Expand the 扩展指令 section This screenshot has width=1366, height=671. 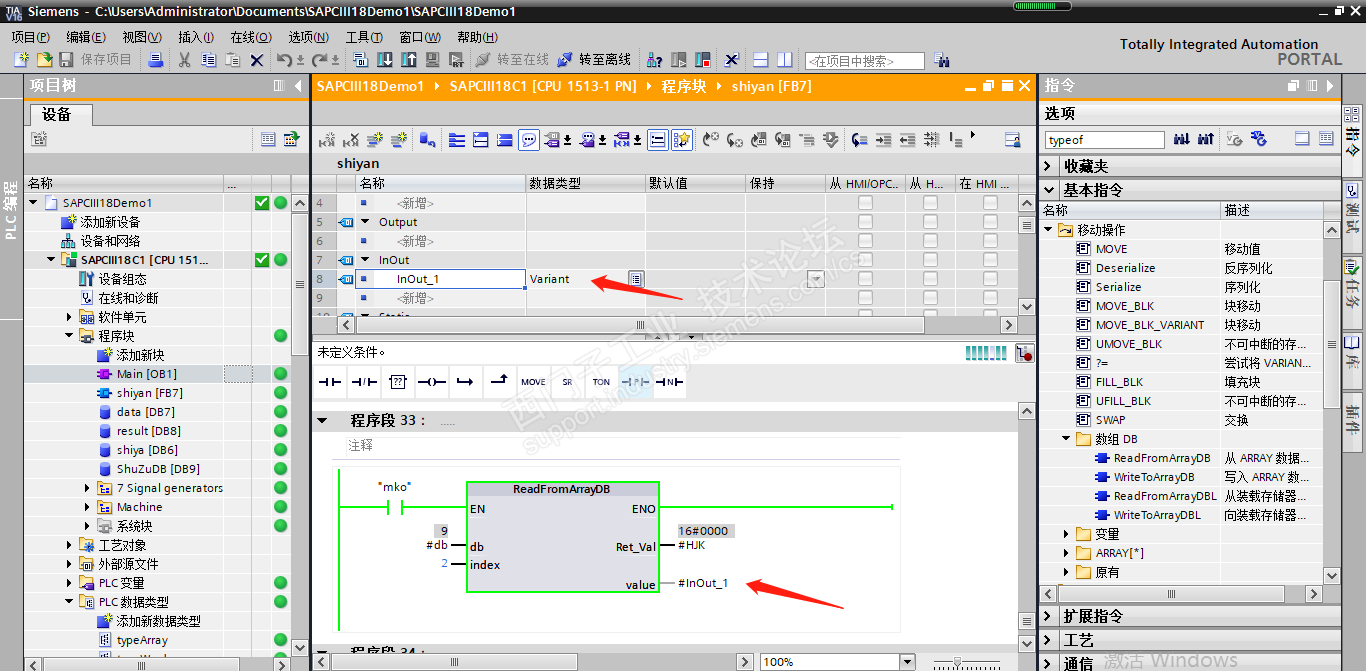(x=1049, y=616)
